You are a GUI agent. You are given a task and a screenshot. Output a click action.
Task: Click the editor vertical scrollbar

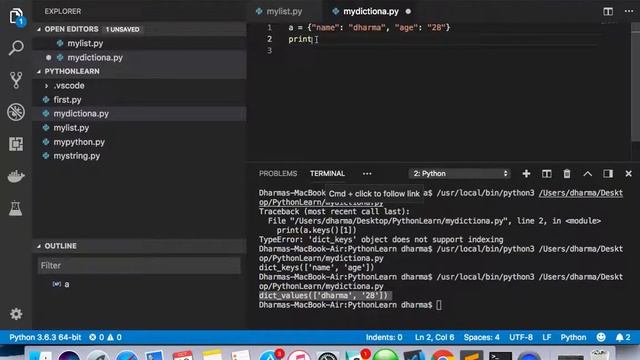(635, 82)
